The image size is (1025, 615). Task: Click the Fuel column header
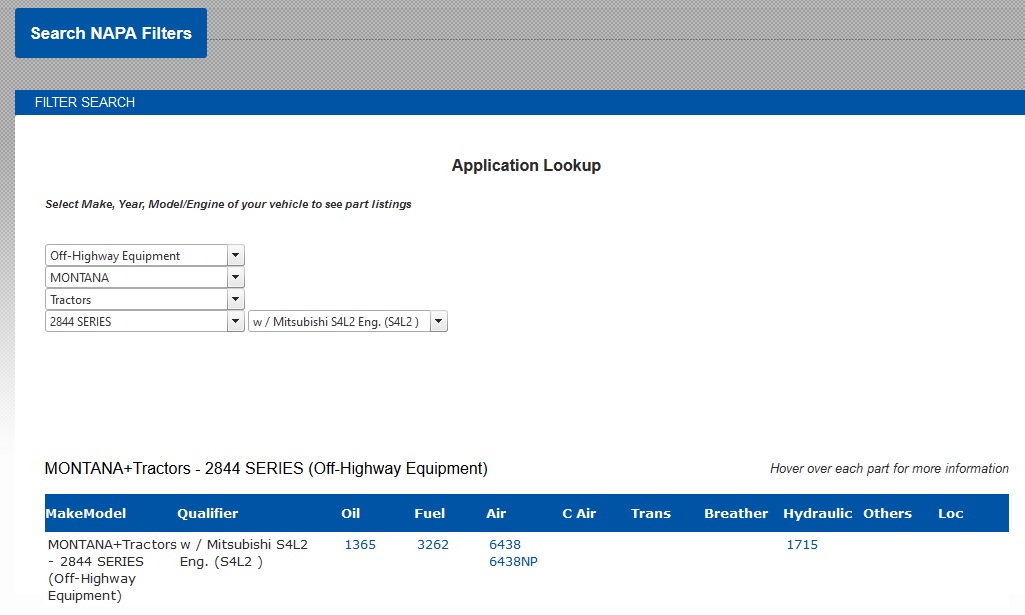pos(429,514)
